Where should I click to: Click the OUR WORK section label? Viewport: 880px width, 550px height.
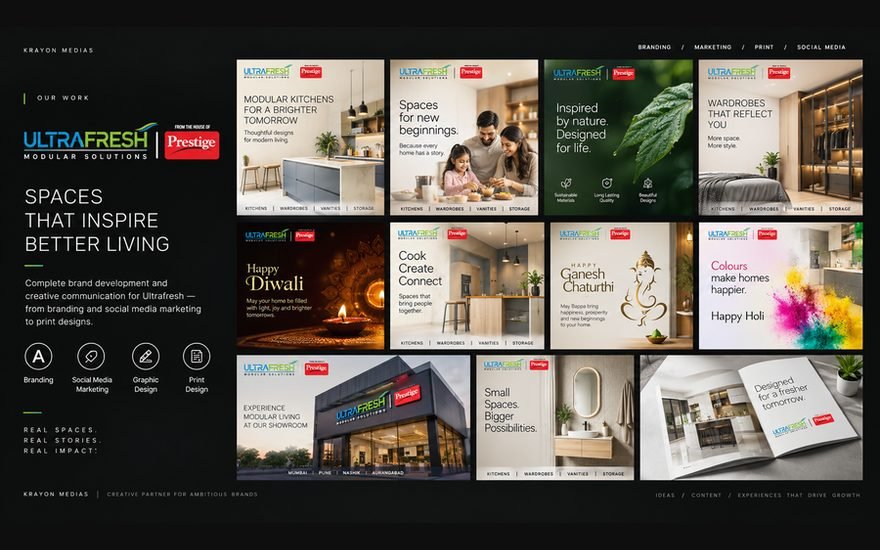tap(63, 98)
